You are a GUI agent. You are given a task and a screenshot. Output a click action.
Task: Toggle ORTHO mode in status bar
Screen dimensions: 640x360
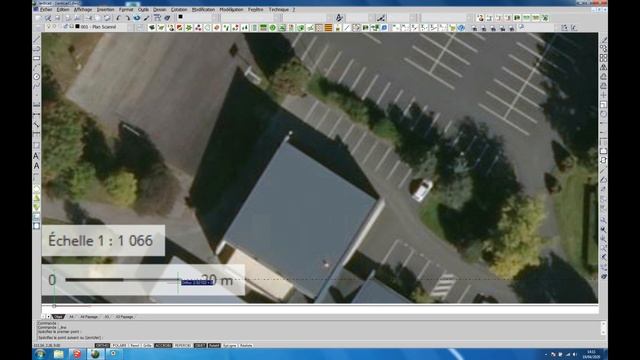[102, 346]
